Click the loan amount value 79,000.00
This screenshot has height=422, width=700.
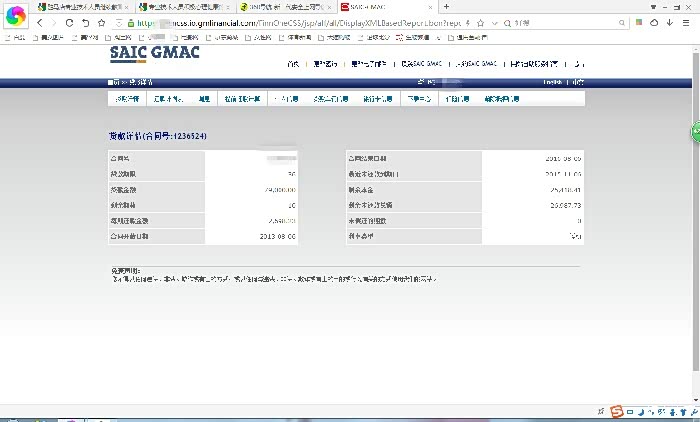point(280,190)
